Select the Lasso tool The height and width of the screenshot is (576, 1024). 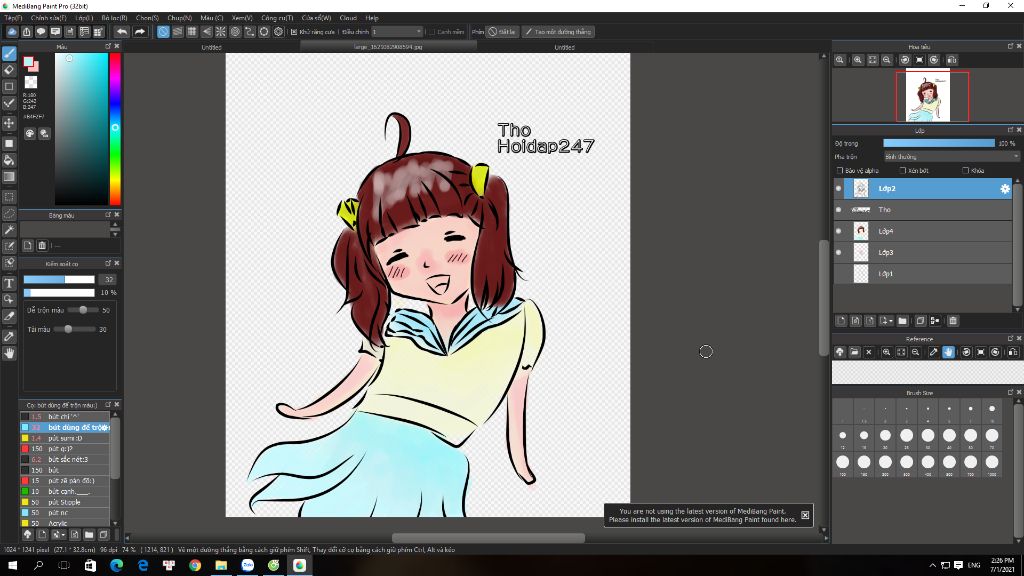9,214
